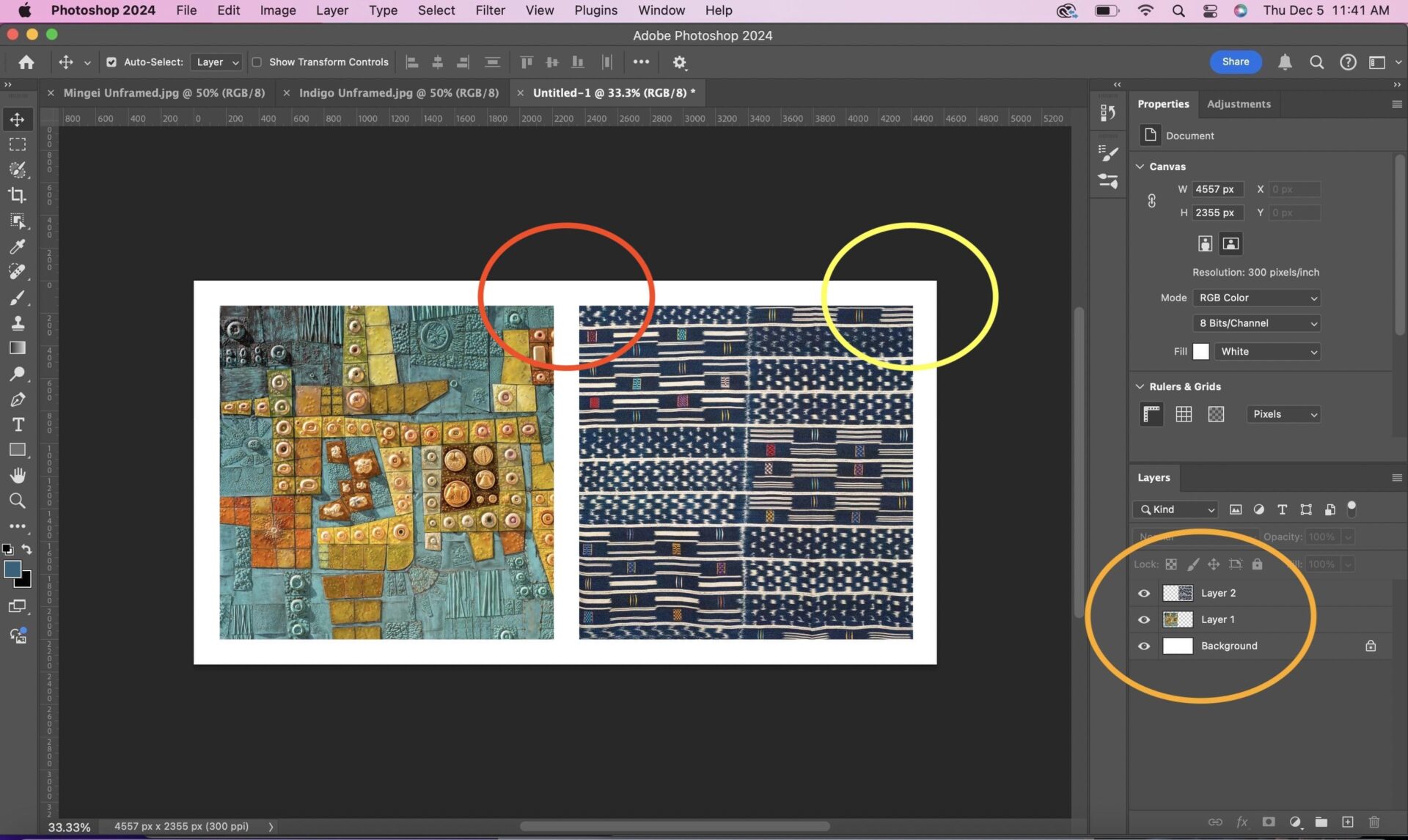
Task: Select the Pen tool
Action: [x=17, y=399]
